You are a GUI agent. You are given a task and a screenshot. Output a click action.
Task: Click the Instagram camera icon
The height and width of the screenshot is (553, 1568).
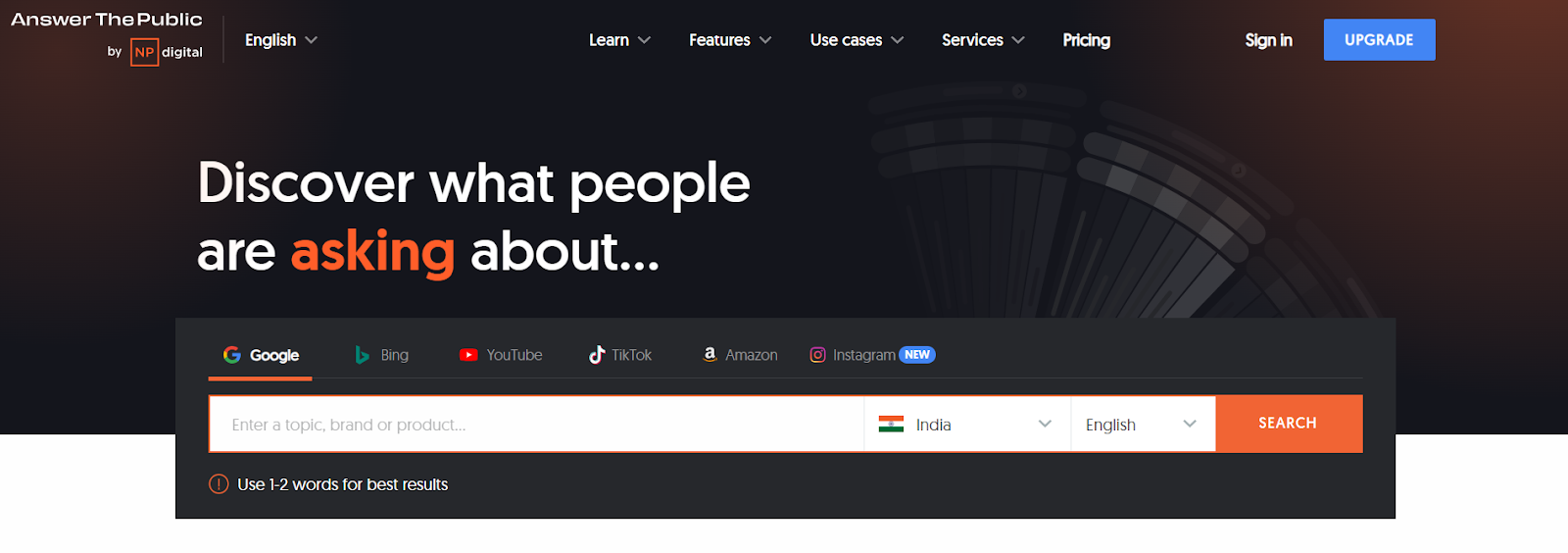click(x=817, y=355)
